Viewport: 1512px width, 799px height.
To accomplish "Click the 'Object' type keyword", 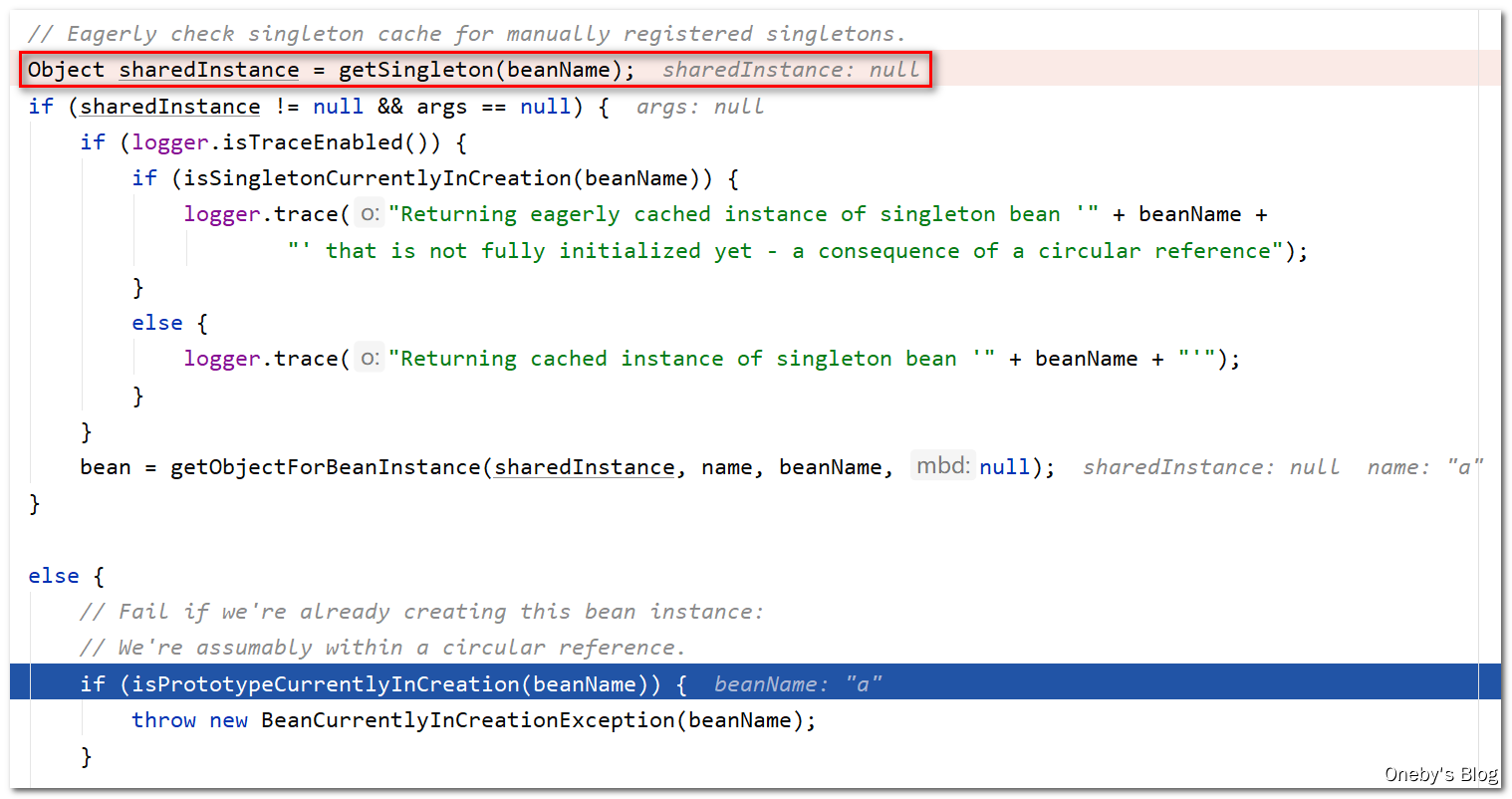I will coord(66,70).
